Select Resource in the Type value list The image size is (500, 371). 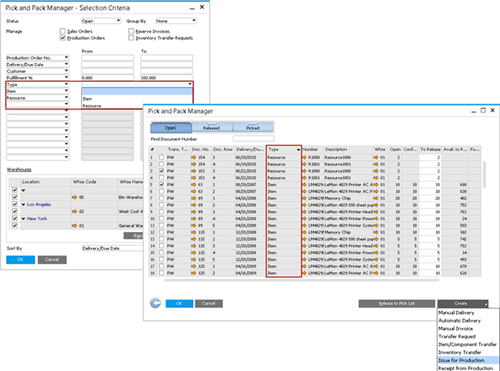[137, 106]
